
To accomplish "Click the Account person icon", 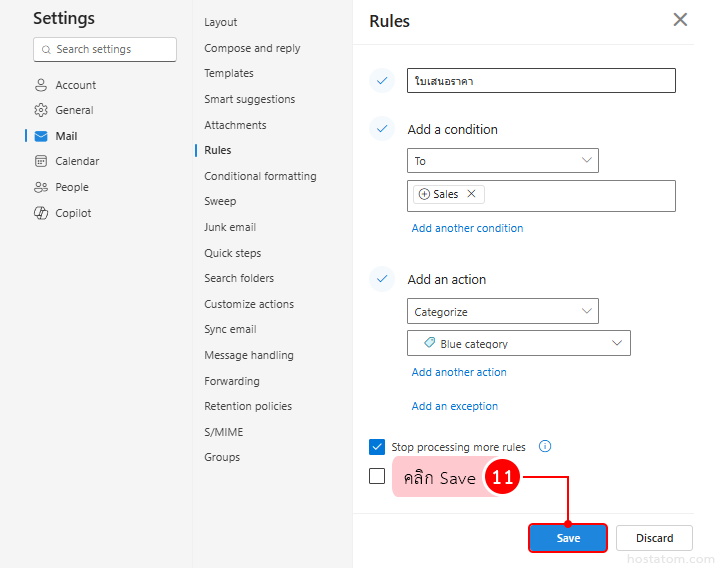I will click(41, 85).
